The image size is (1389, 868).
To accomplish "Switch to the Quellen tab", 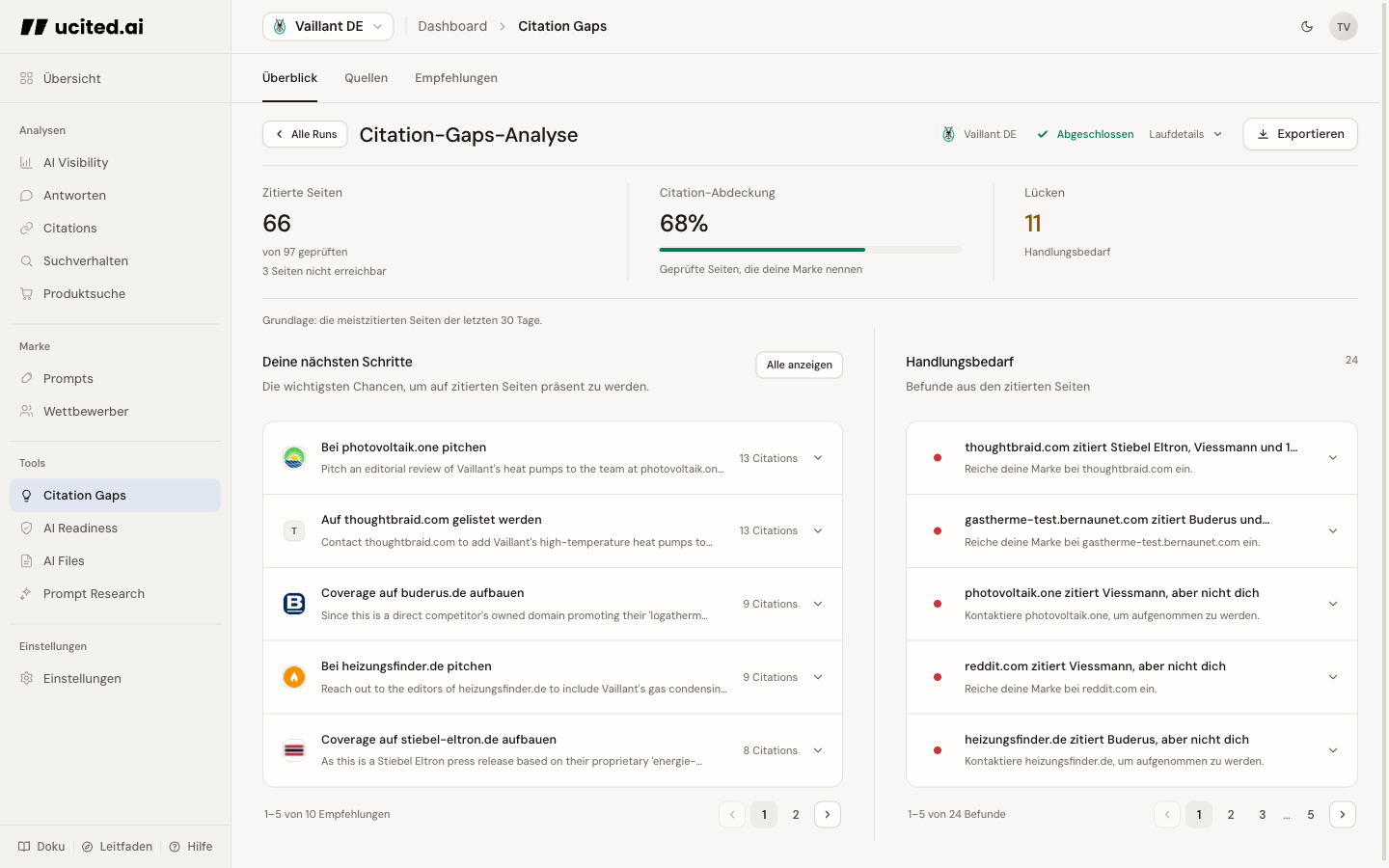I will pyautogui.click(x=367, y=78).
